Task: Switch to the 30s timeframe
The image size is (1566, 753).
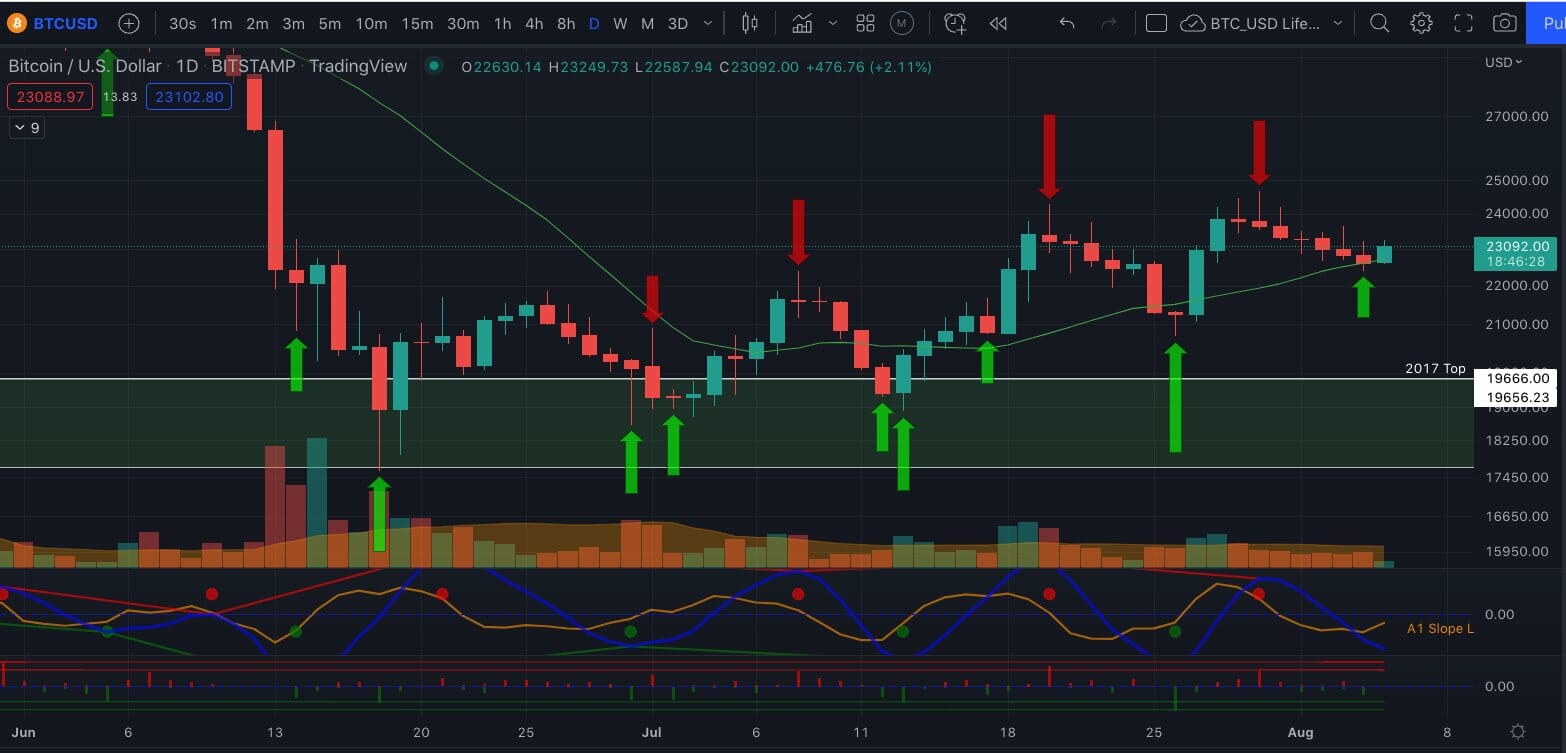Action: coord(182,23)
